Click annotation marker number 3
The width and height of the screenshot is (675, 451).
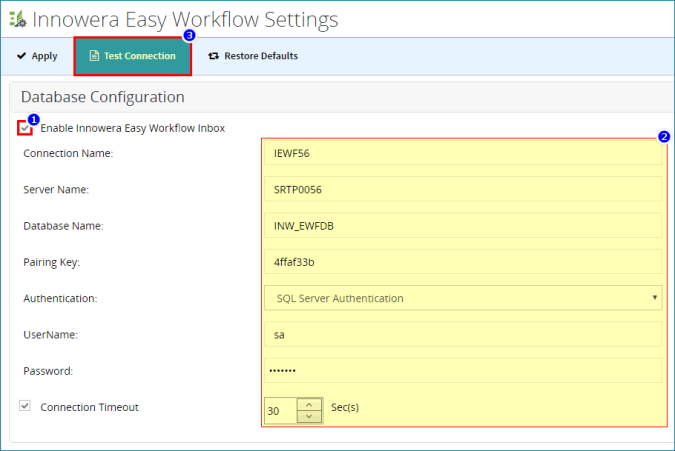[189, 35]
